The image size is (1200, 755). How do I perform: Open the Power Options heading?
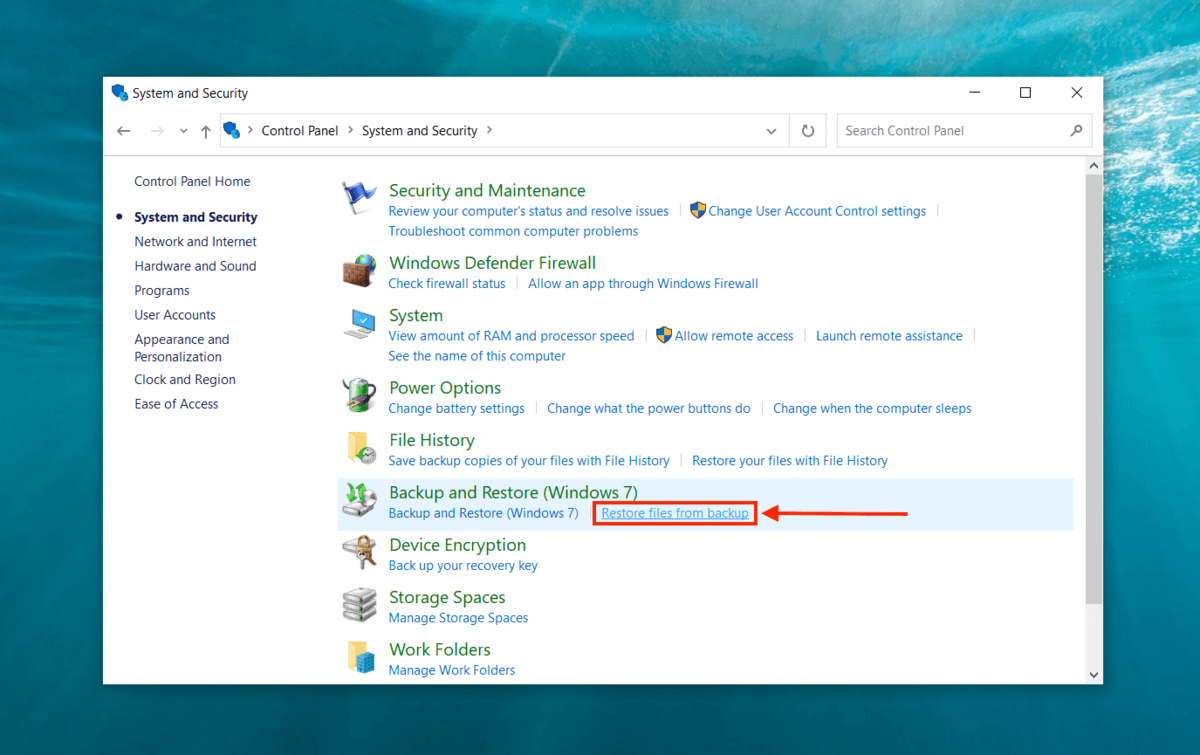(445, 388)
